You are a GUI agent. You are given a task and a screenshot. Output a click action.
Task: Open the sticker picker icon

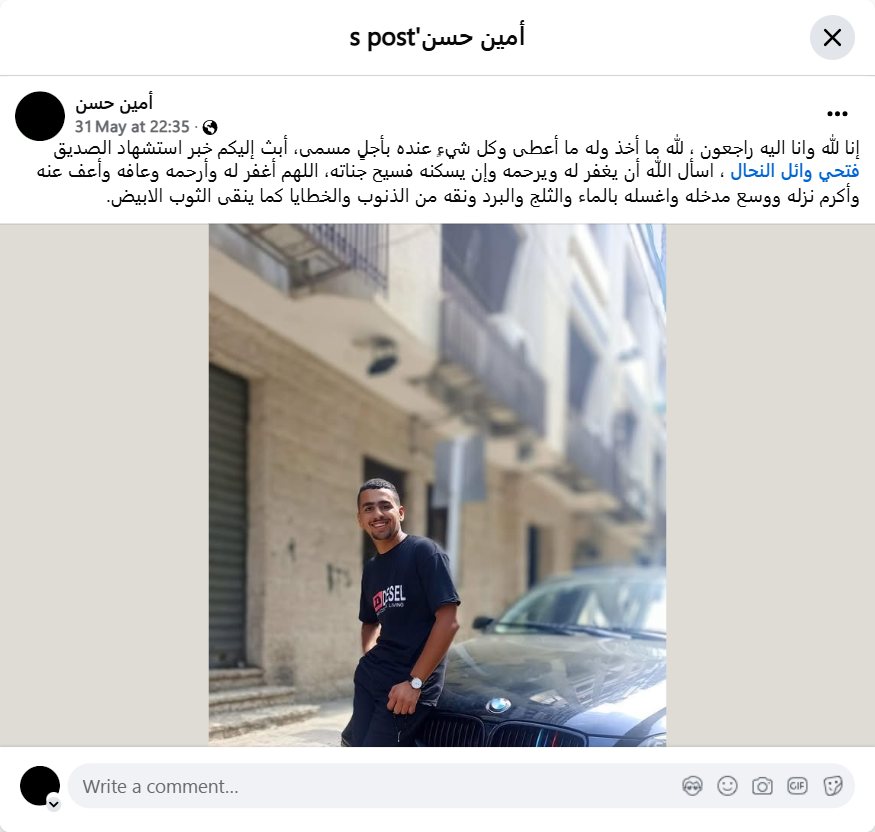click(x=833, y=786)
